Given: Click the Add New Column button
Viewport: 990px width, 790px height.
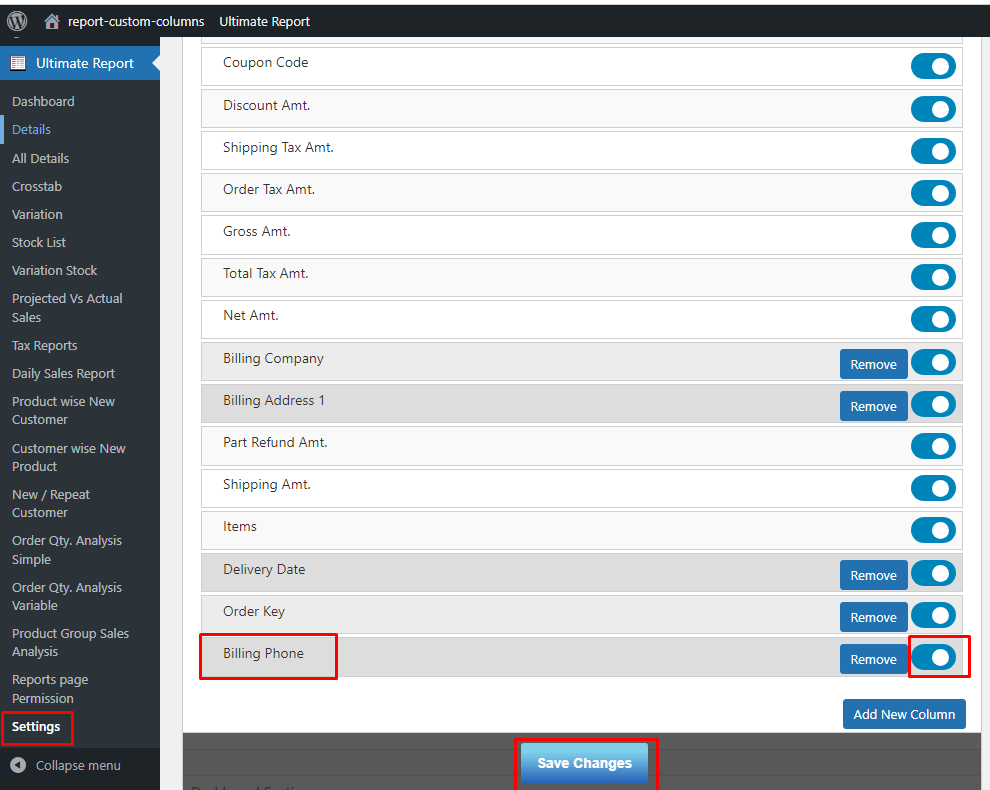Looking at the screenshot, I should click(x=904, y=714).
